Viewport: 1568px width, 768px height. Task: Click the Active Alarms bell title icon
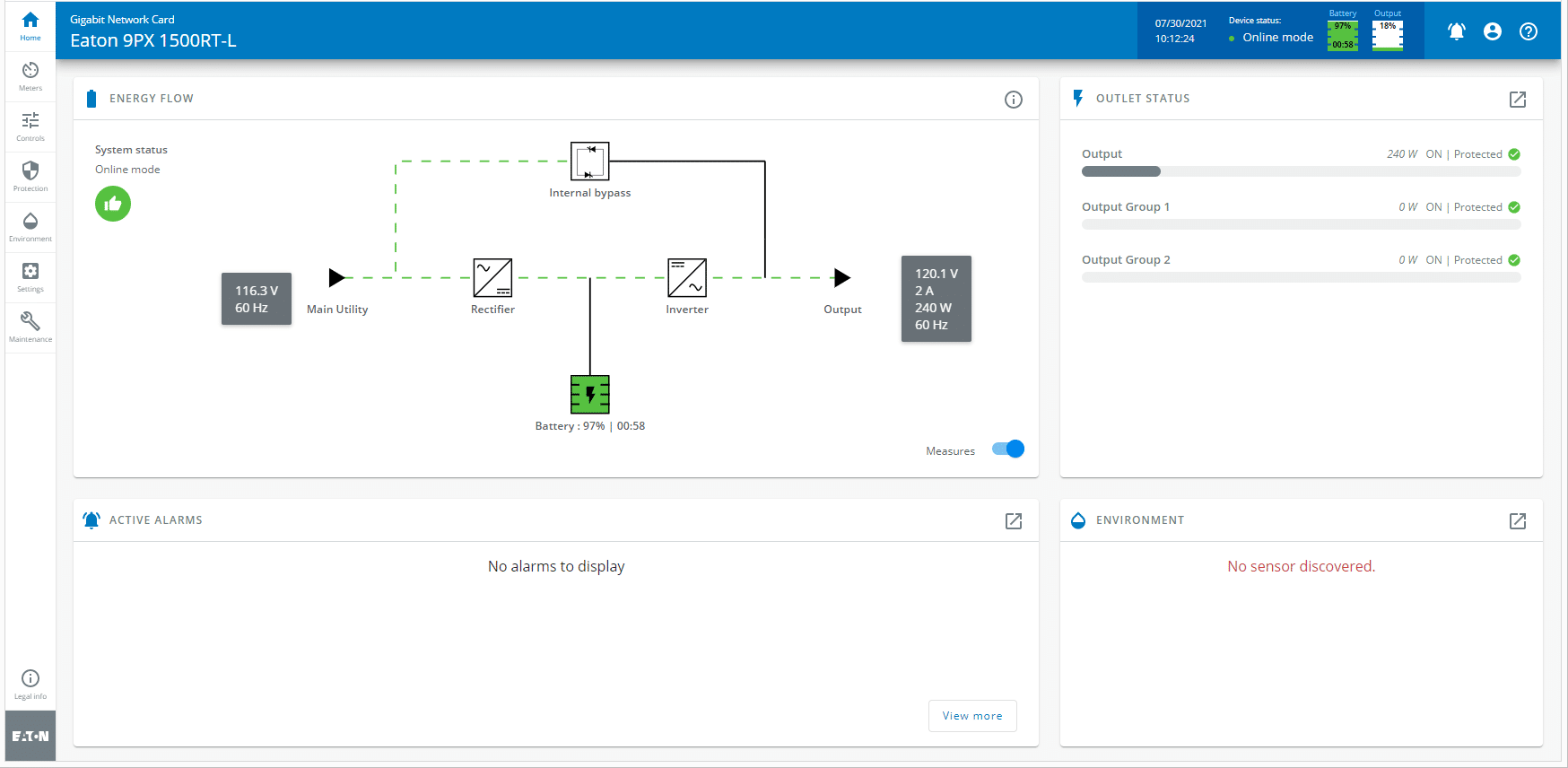(91, 520)
